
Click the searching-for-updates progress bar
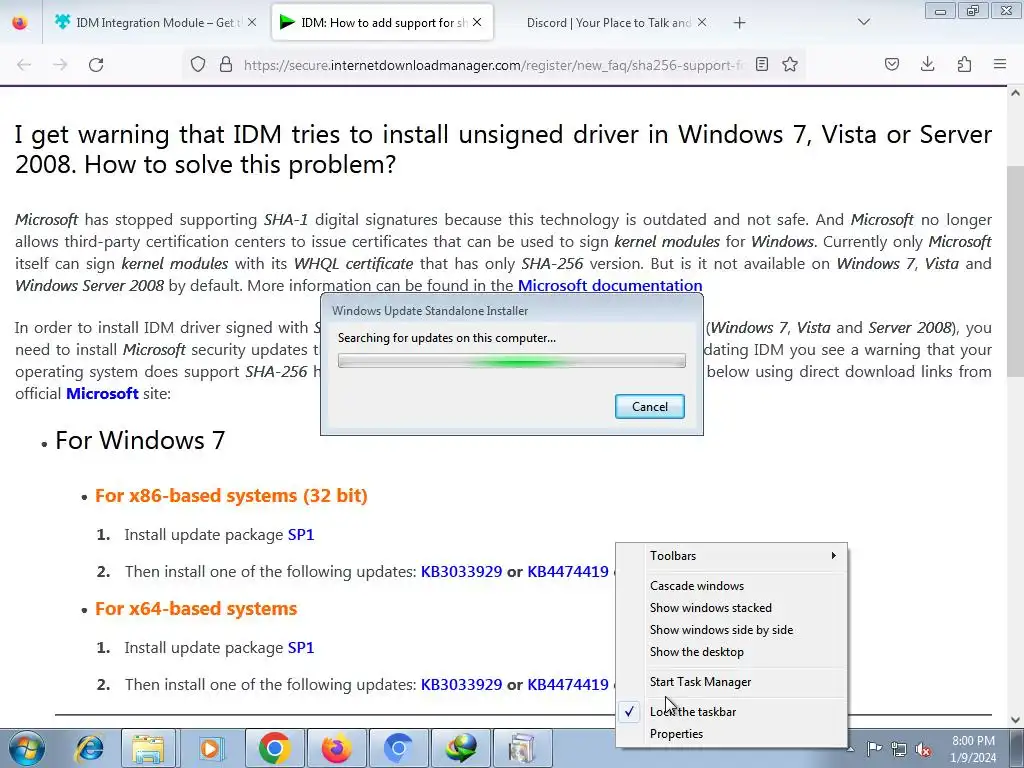click(x=511, y=361)
